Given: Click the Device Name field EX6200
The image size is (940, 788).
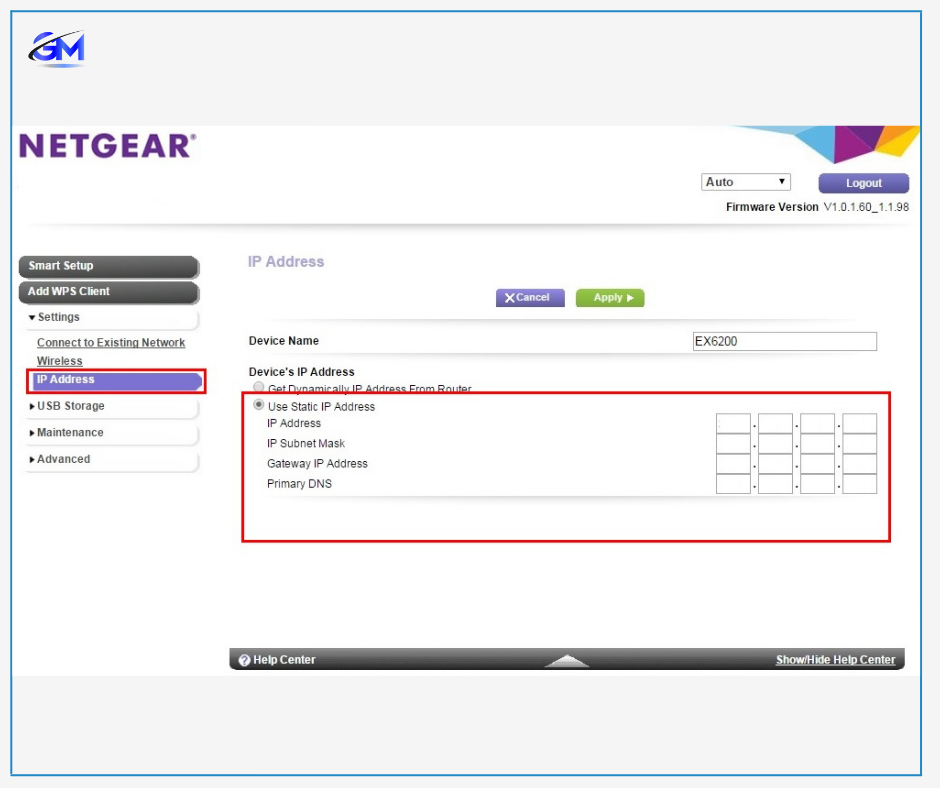Looking at the screenshot, I should 784,341.
